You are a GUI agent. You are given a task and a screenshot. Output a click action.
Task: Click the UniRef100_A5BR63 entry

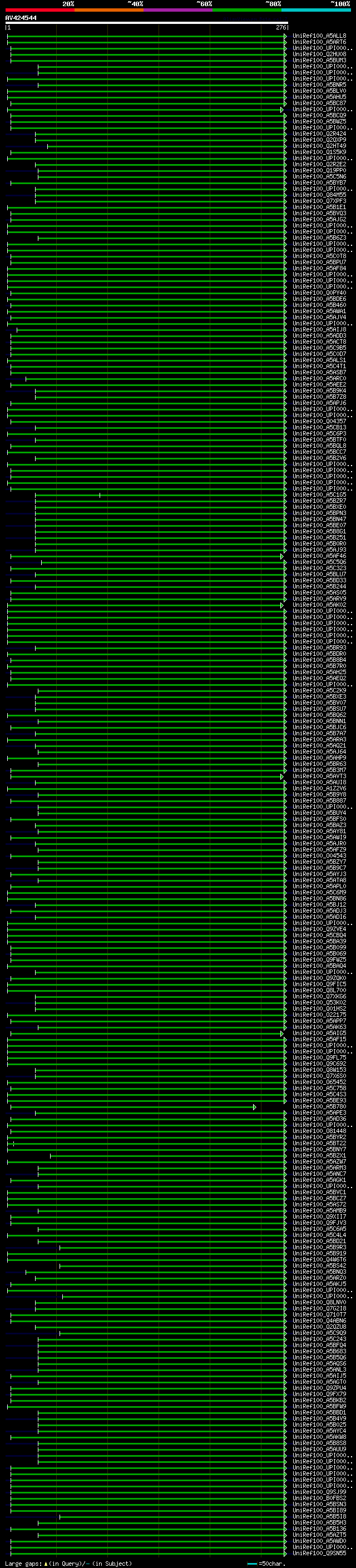click(319, 764)
